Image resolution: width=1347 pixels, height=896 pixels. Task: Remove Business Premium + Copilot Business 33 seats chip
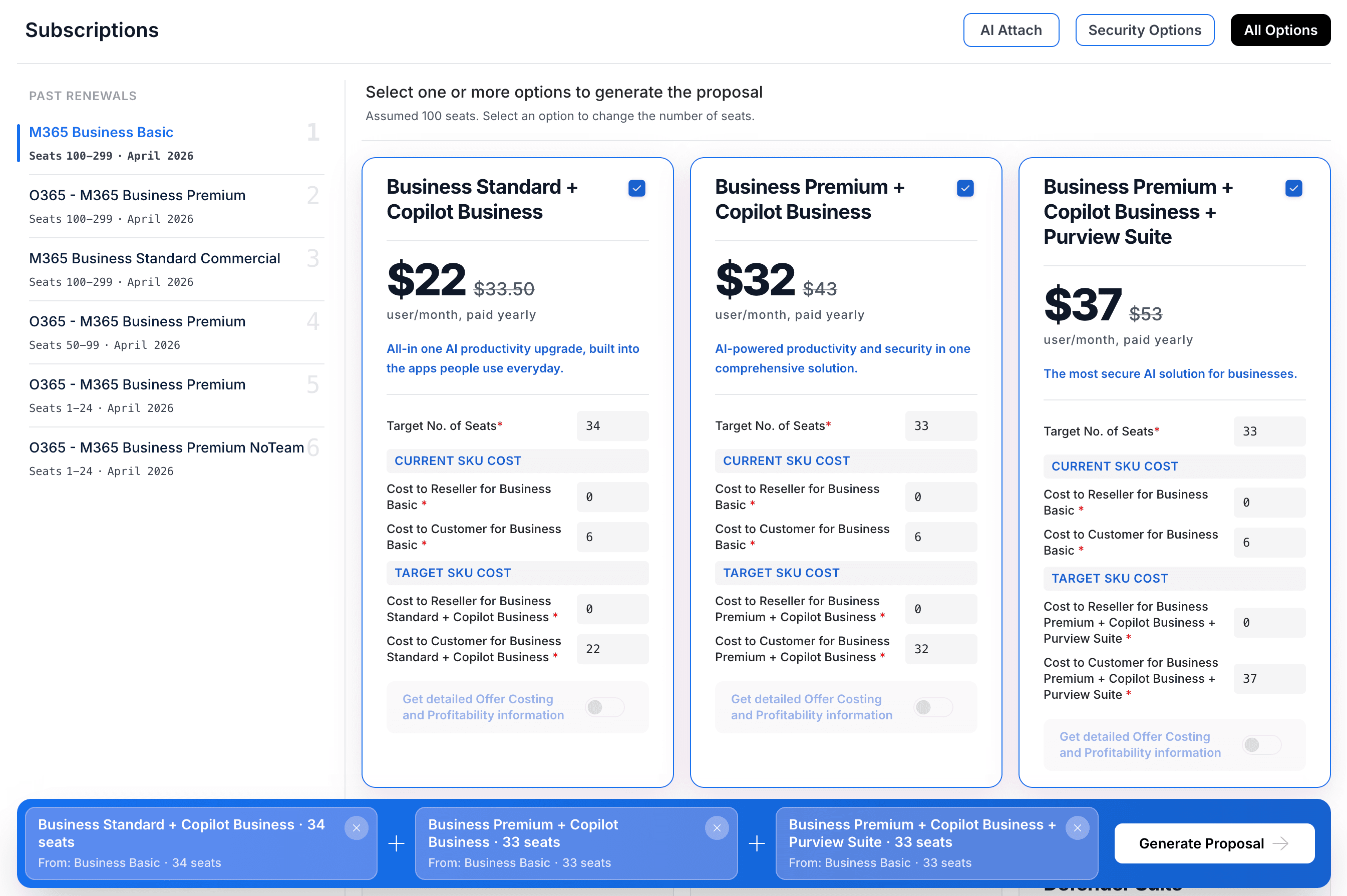click(717, 828)
